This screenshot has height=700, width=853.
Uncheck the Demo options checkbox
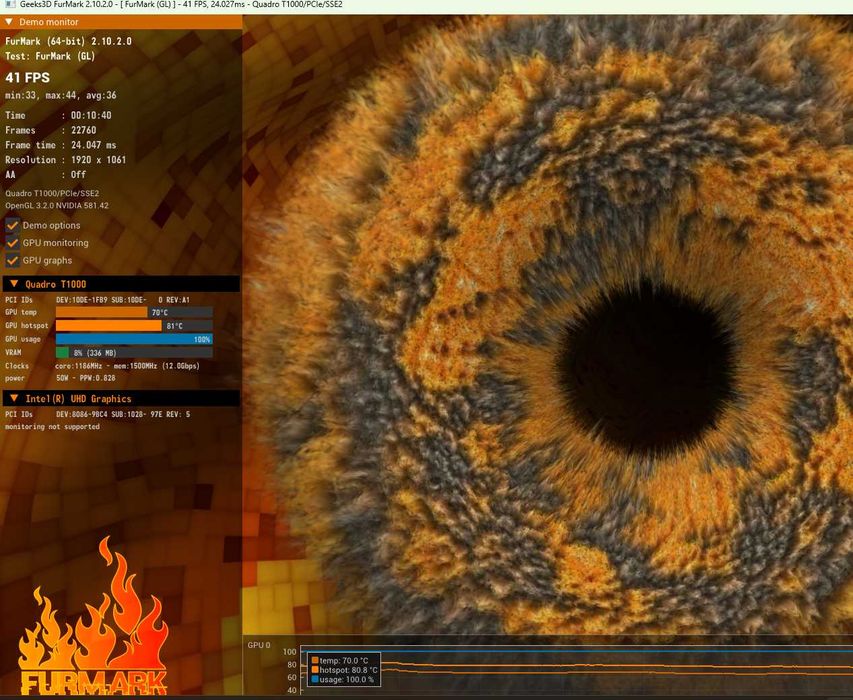point(13,225)
